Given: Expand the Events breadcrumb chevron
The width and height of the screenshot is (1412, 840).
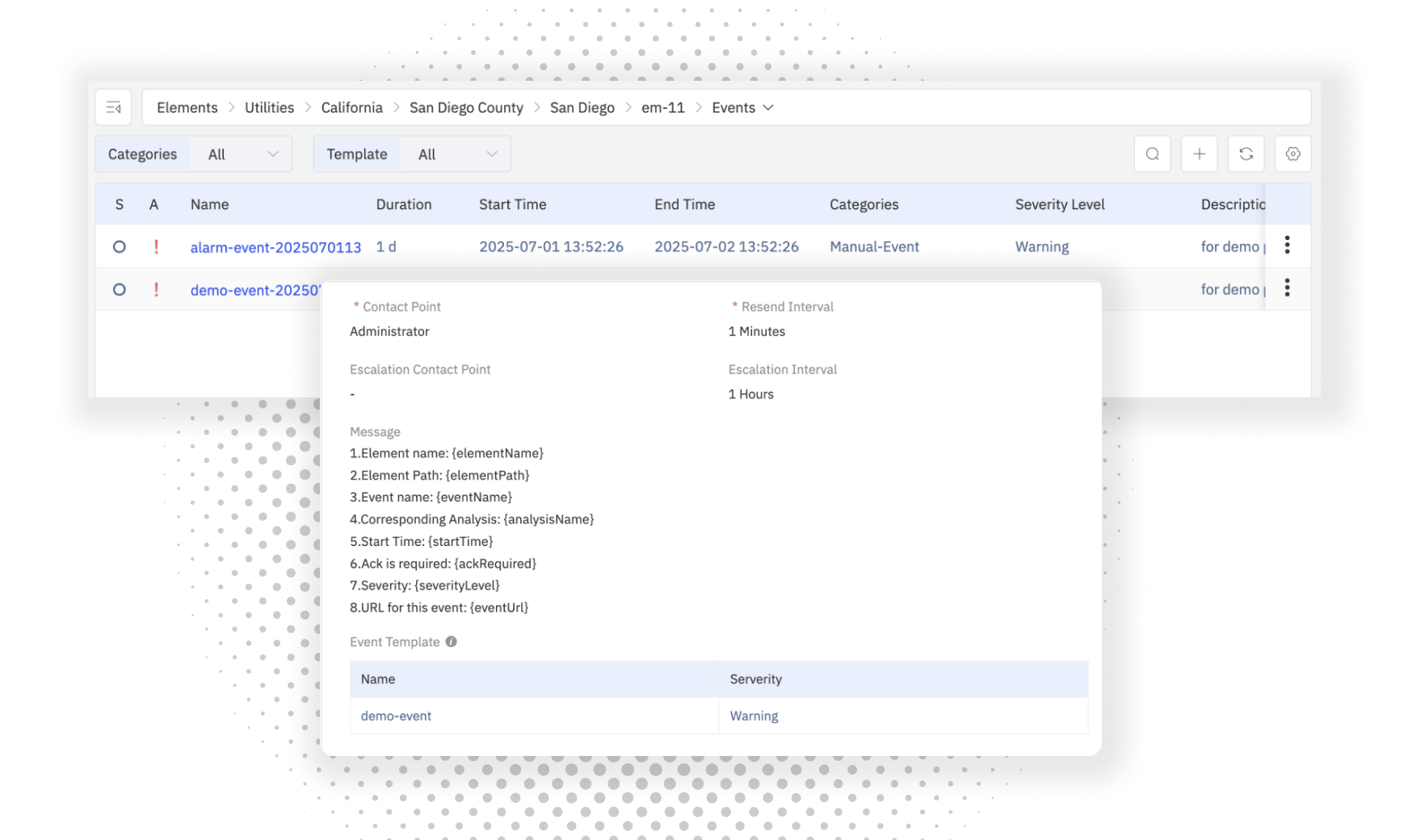Looking at the screenshot, I should (768, 107).
